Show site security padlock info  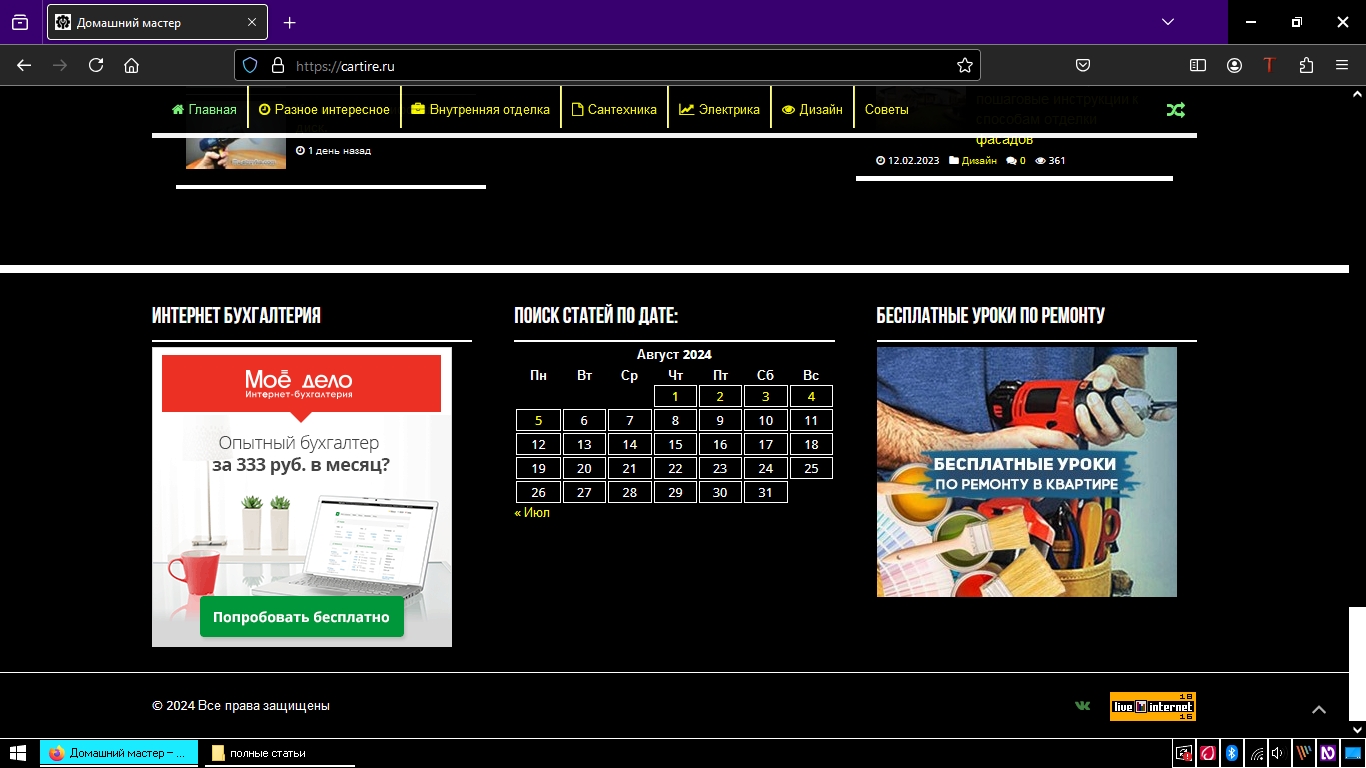click(x=278, y=65)
